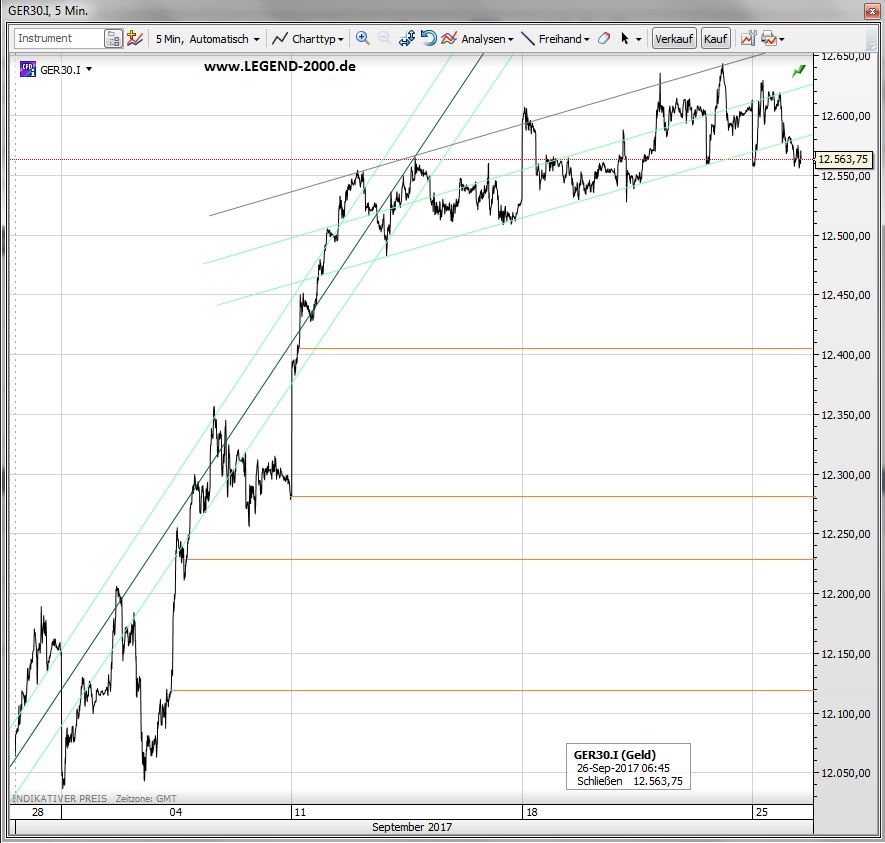The image size is (885, 843).
Task: Click the INDIKATIVER PREIS label
Action: click(x=60, y=798)
